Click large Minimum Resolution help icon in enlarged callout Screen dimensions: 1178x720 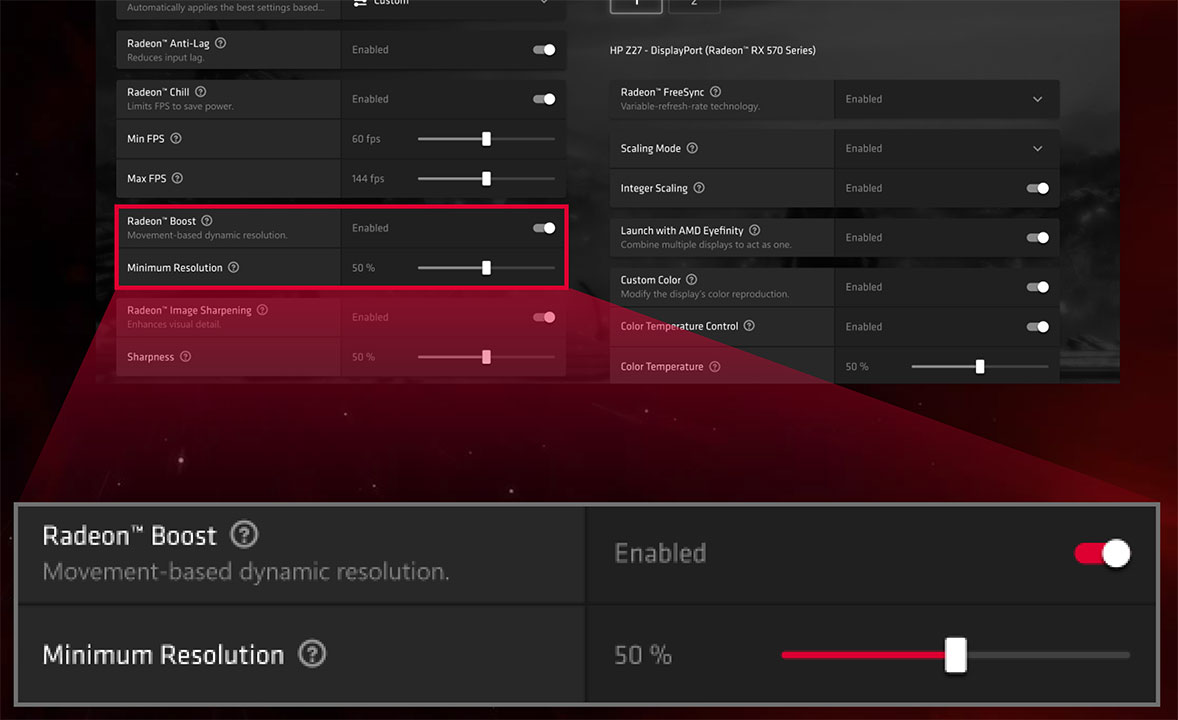(x=312, y=654)
